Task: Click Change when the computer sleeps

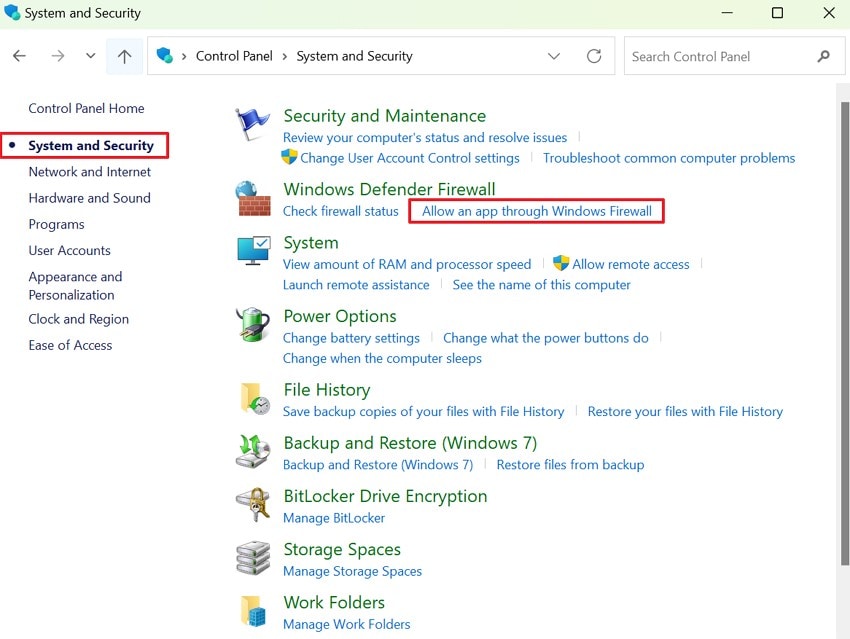Action: [x=382, y=359]
